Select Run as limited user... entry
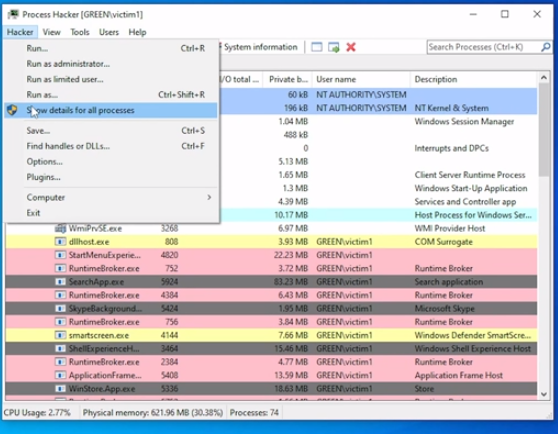This screenshot has height=434, width=558. 111,79
